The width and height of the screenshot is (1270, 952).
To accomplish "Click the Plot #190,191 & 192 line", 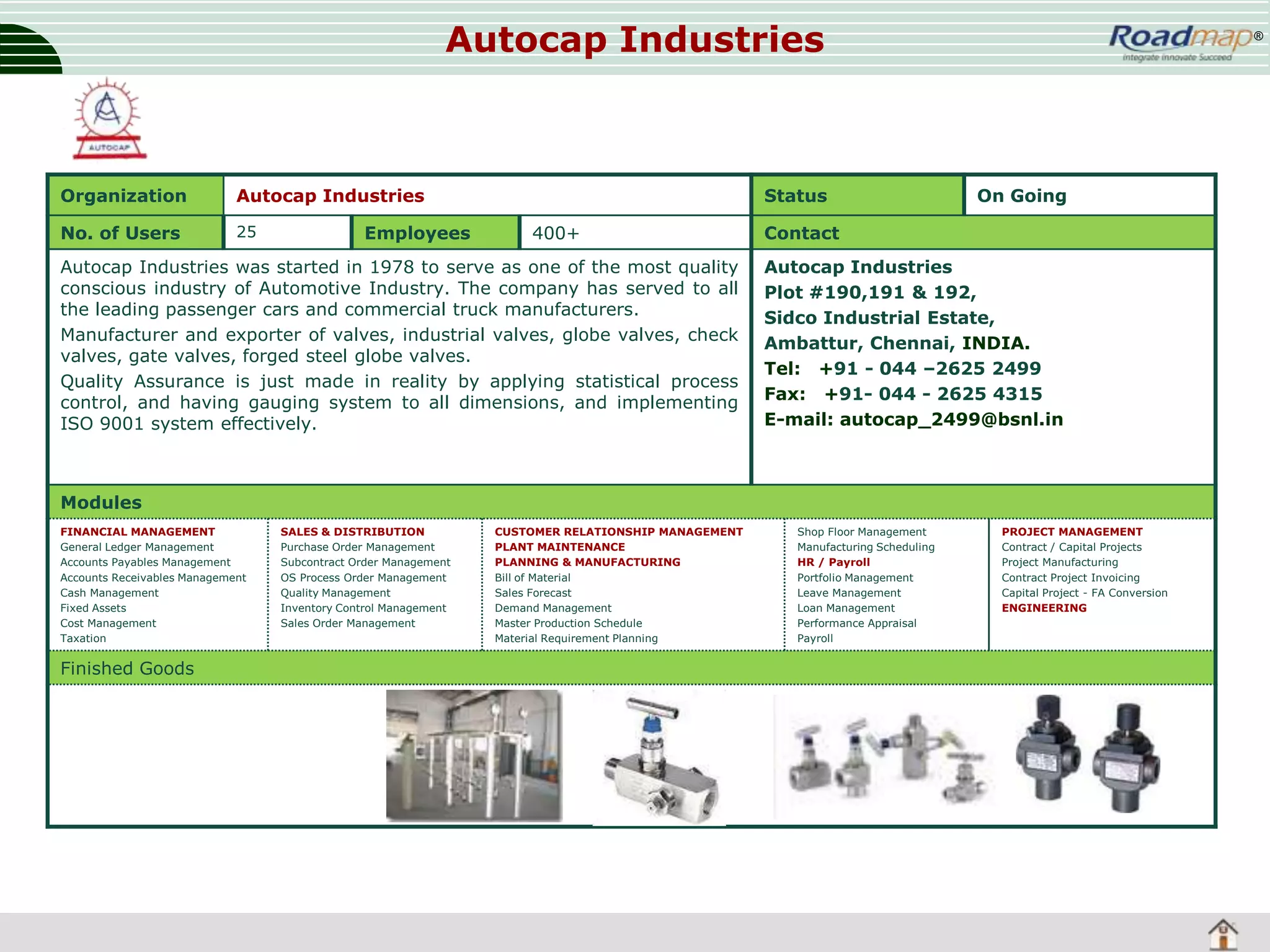I will 870,293.
